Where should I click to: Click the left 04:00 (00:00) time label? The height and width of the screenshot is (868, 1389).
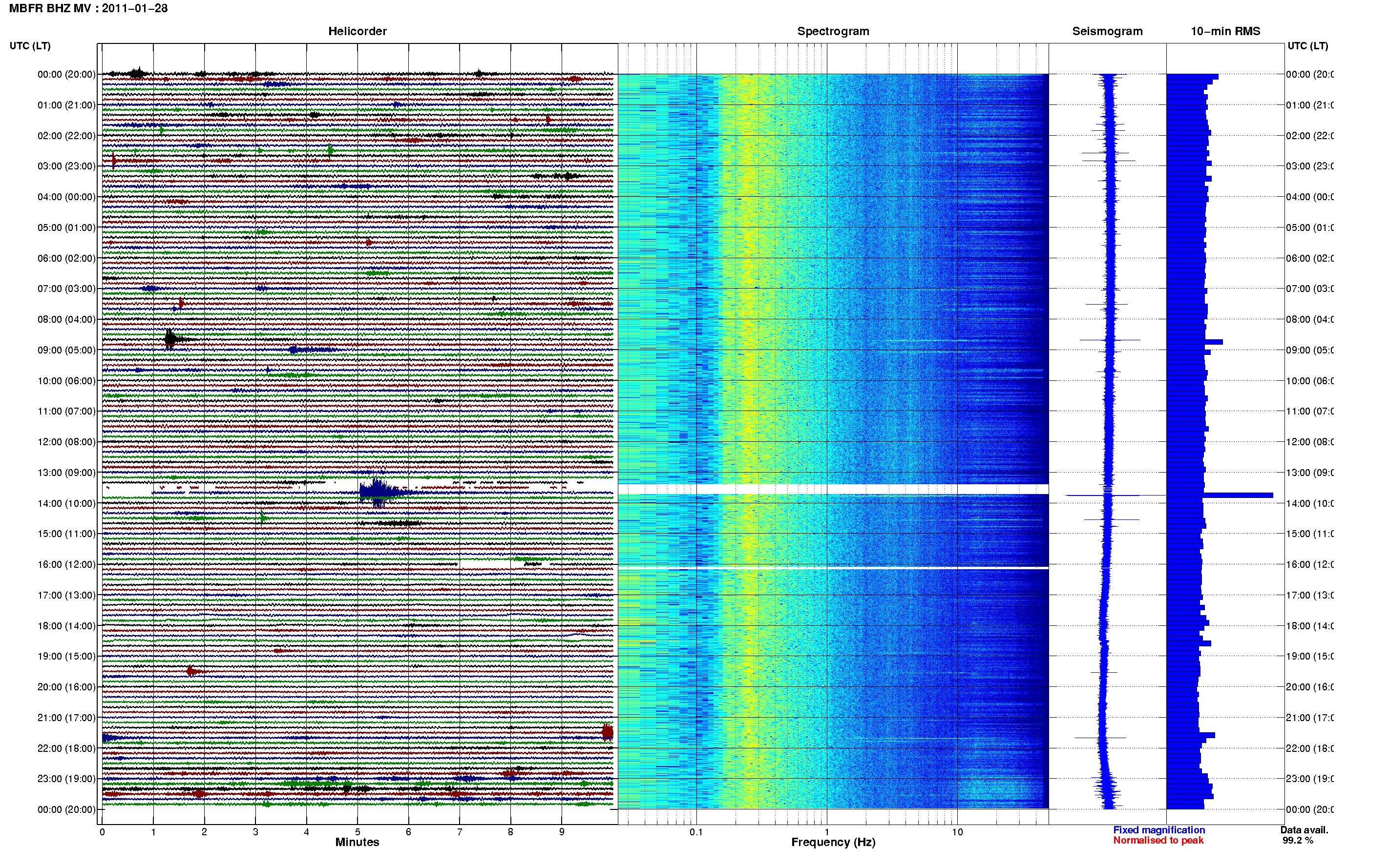coord(66,197)
